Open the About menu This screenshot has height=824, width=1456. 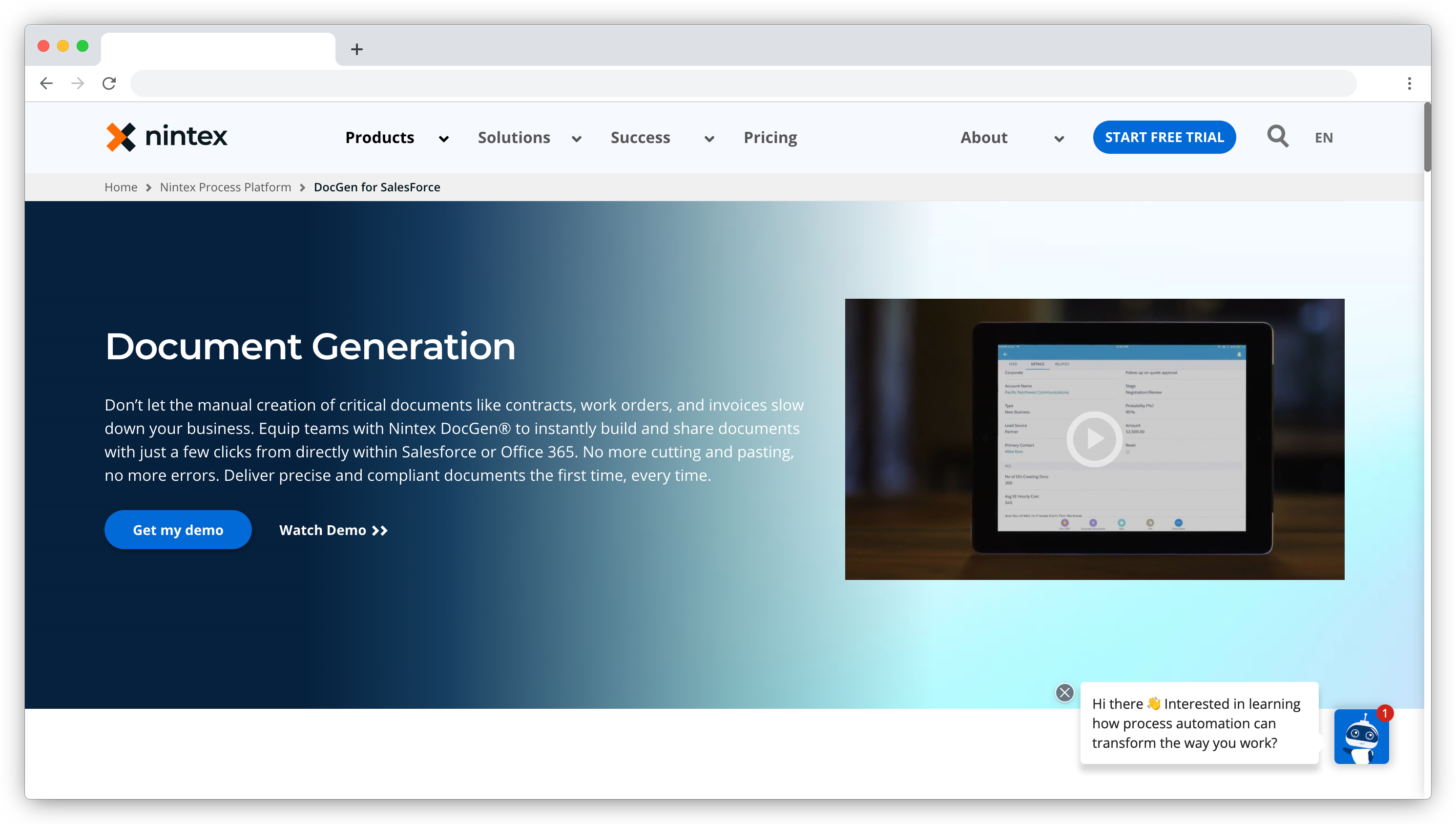(x=983, y=138)
